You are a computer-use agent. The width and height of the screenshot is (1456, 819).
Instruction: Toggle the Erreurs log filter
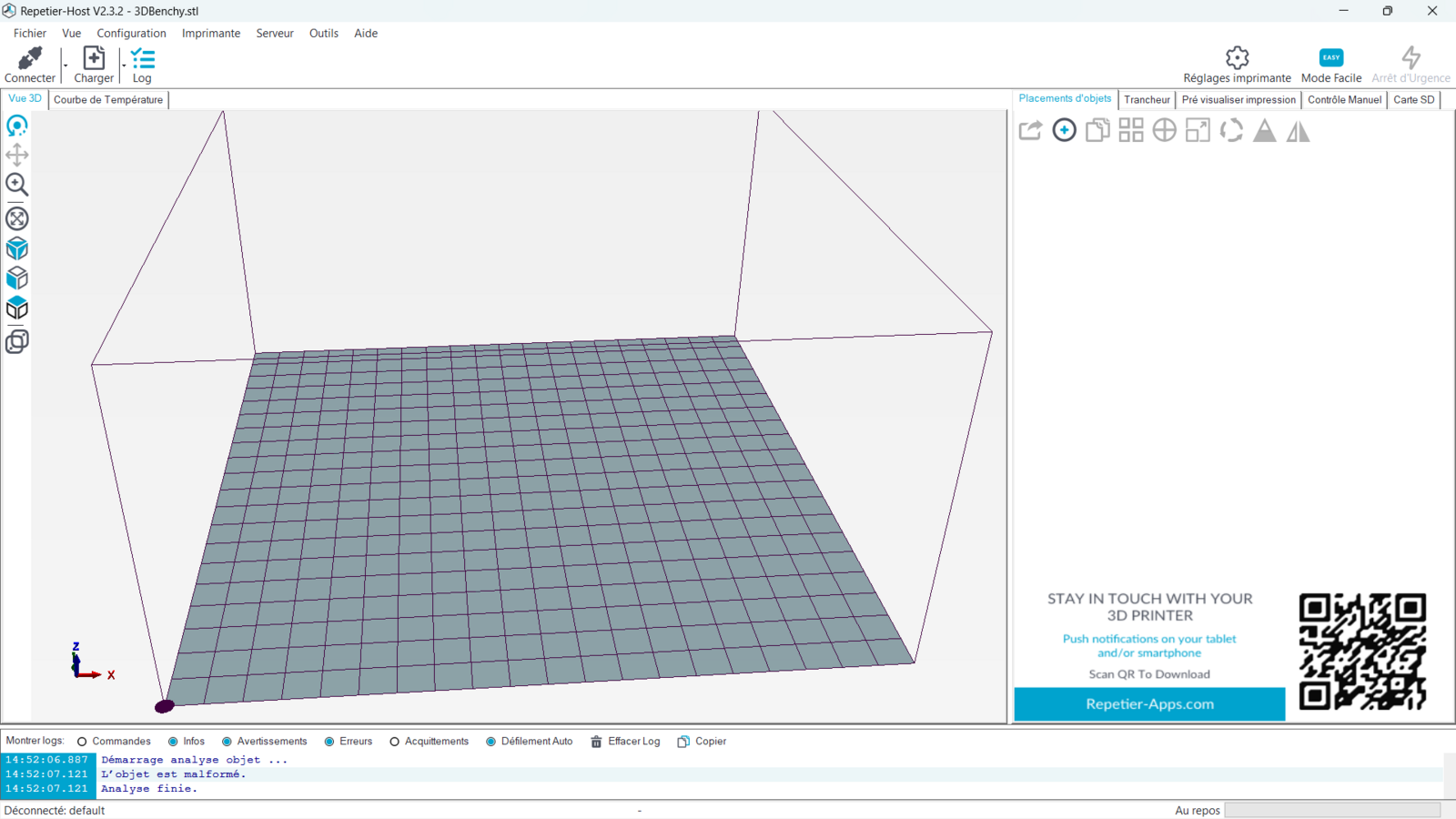coord(329,742)
